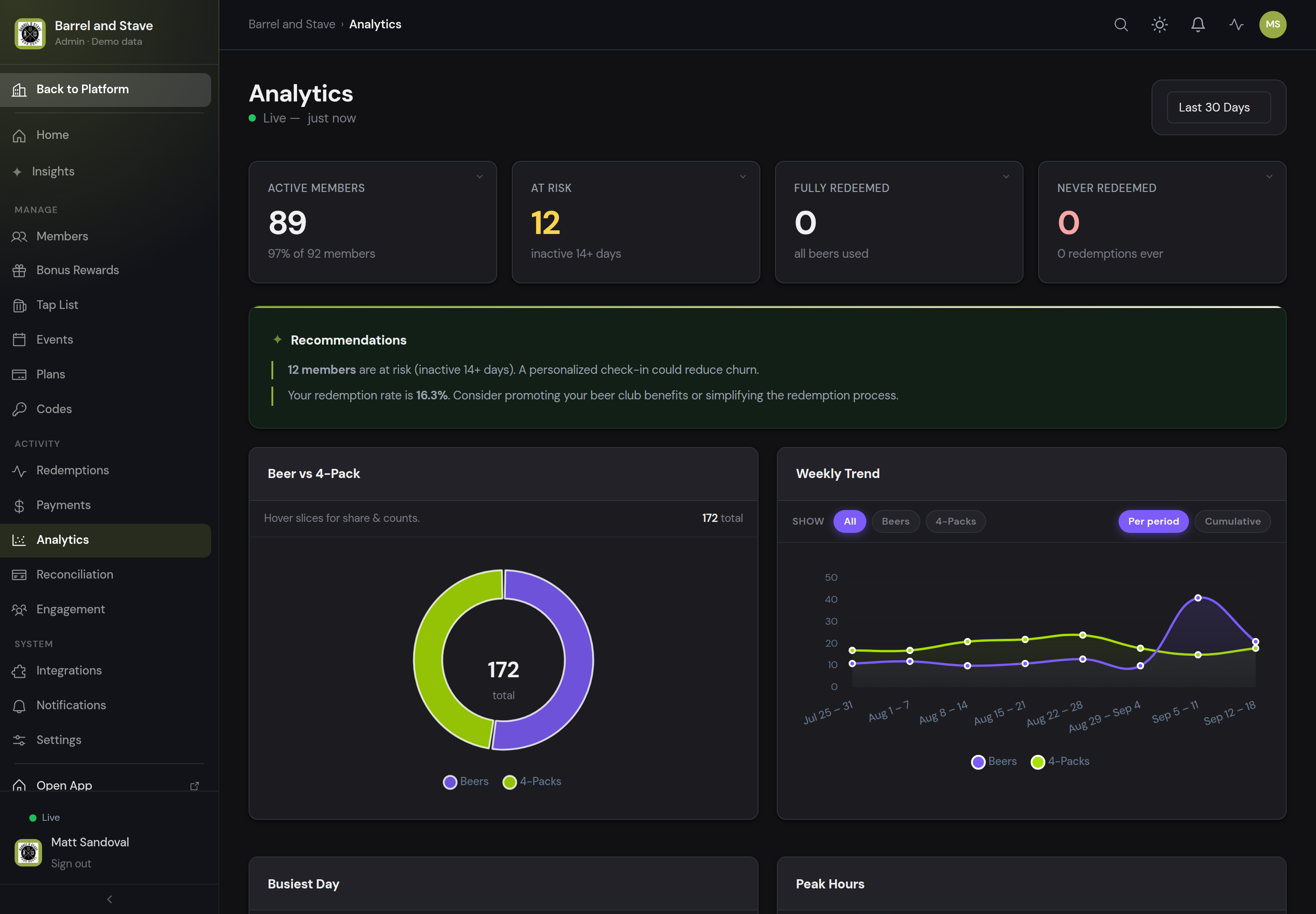The width and height of the screenshot is (1316, 914).
Task: Open Bonus Rewards gift icon
Action: click(x=20, y=270)
